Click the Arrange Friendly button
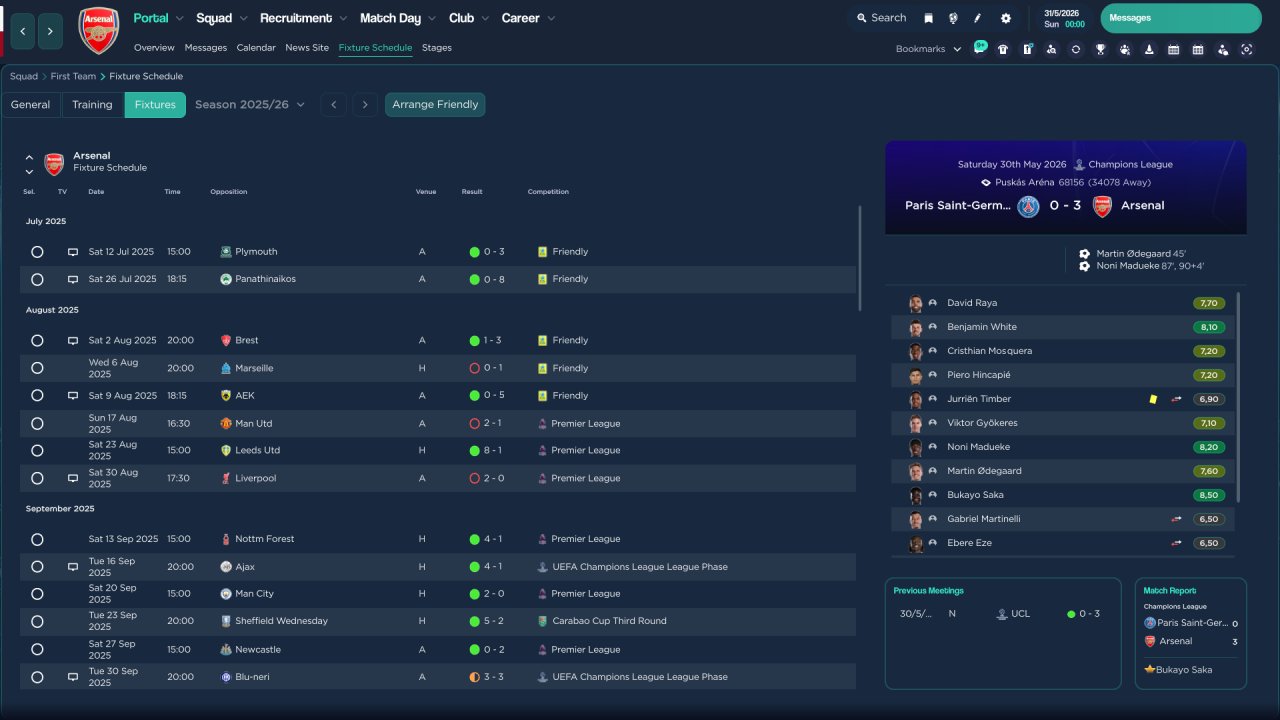Screen dimensions: 1280x720 click(x=435, y=105)
